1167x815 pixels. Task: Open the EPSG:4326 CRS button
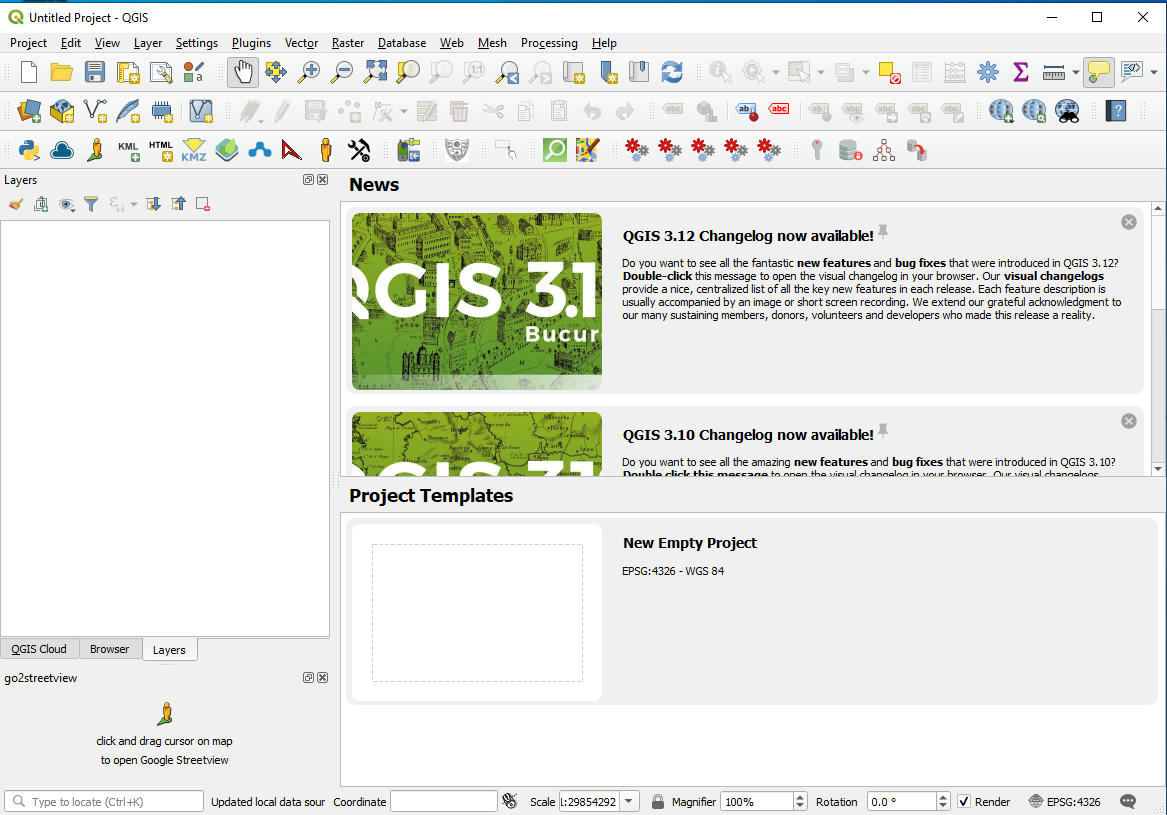[1064, 802]
